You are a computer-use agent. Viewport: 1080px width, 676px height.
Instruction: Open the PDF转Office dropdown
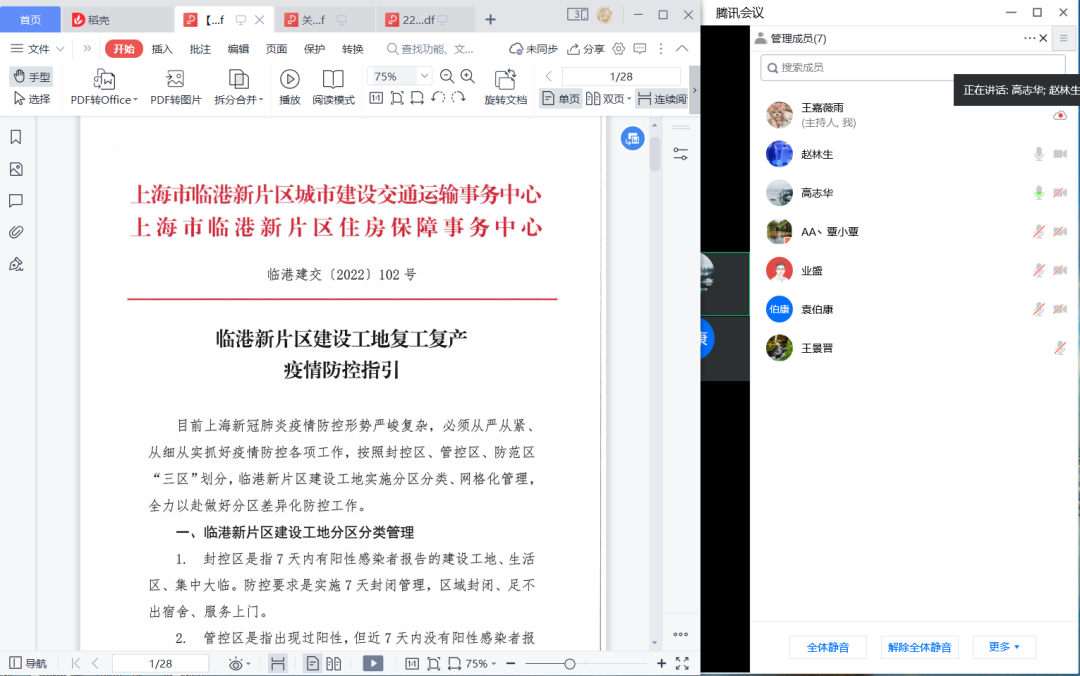(104, 99)
